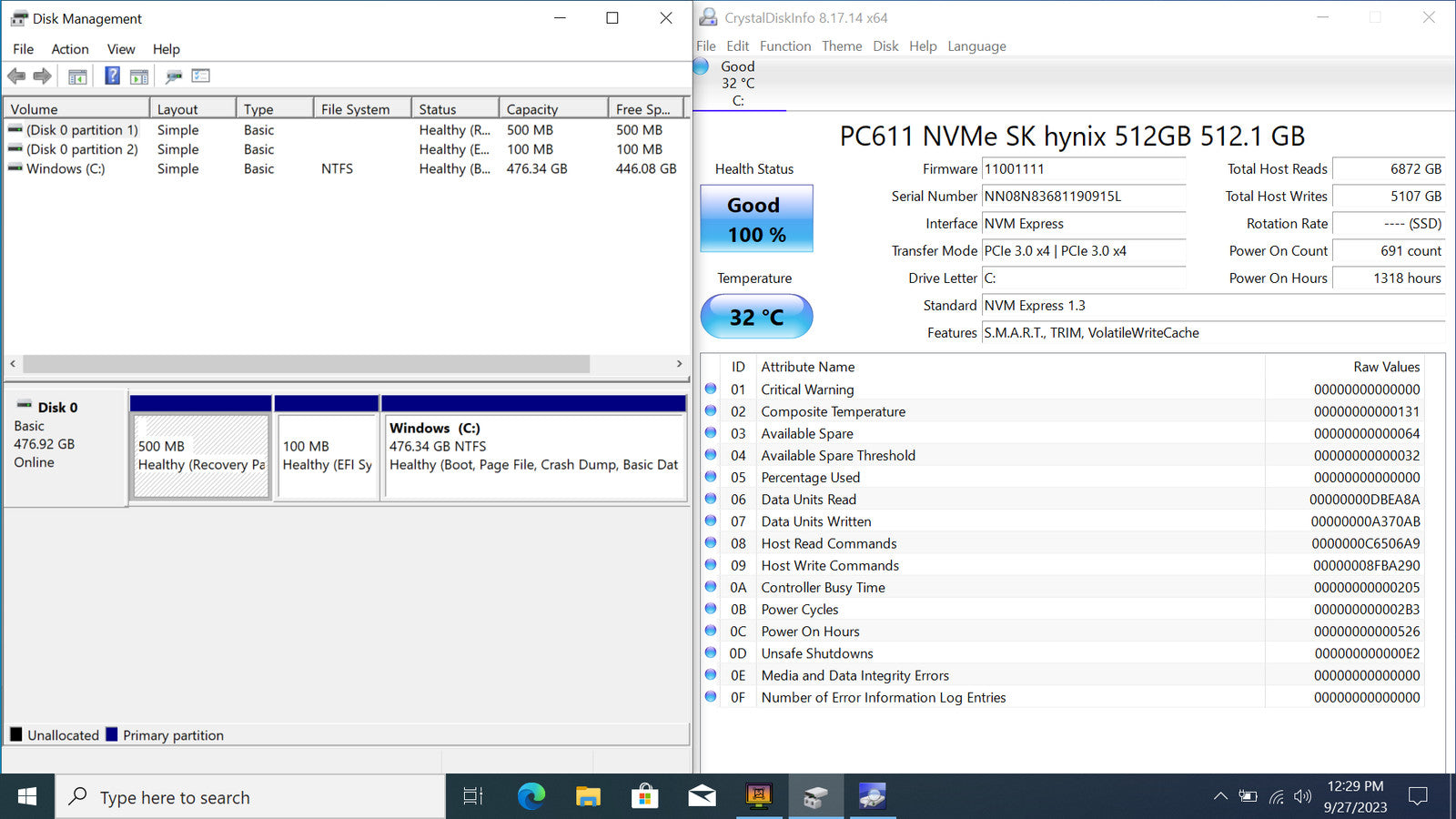Open the volume speaker tray icon
1456x819 pixels.
(1303, 797)
